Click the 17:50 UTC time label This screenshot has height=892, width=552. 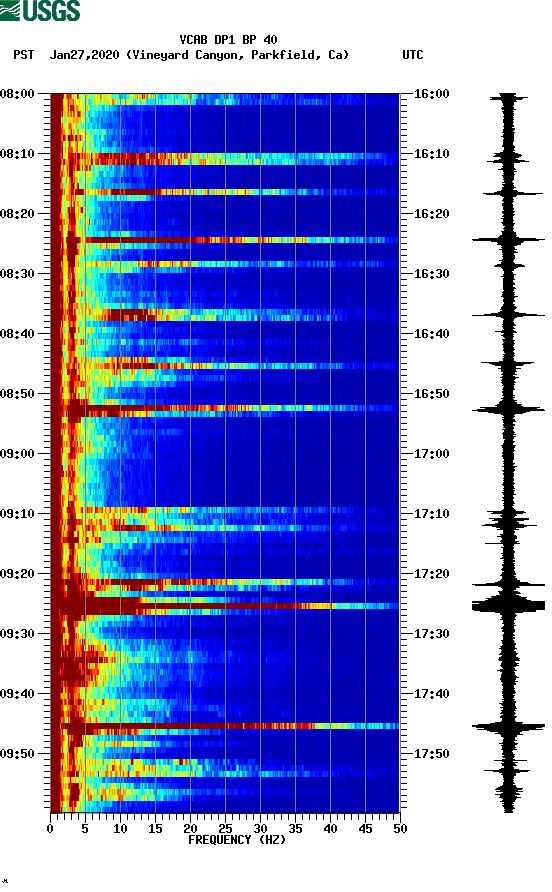431,754
